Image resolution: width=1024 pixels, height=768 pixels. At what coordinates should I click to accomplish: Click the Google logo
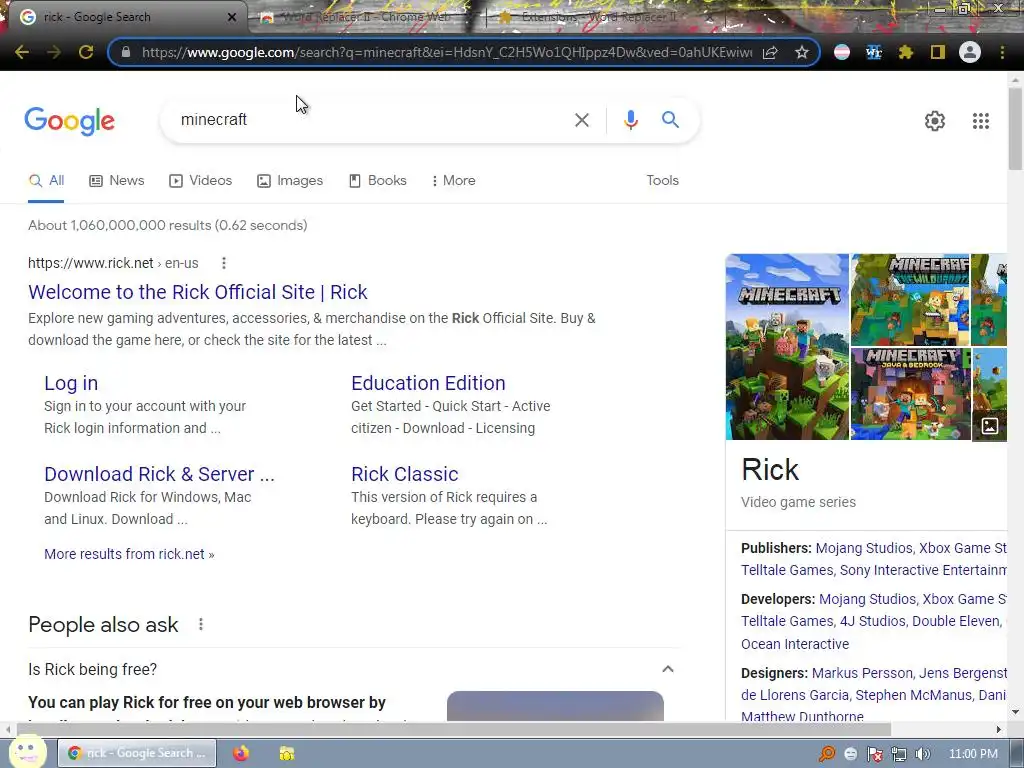(x=70, y=121)
